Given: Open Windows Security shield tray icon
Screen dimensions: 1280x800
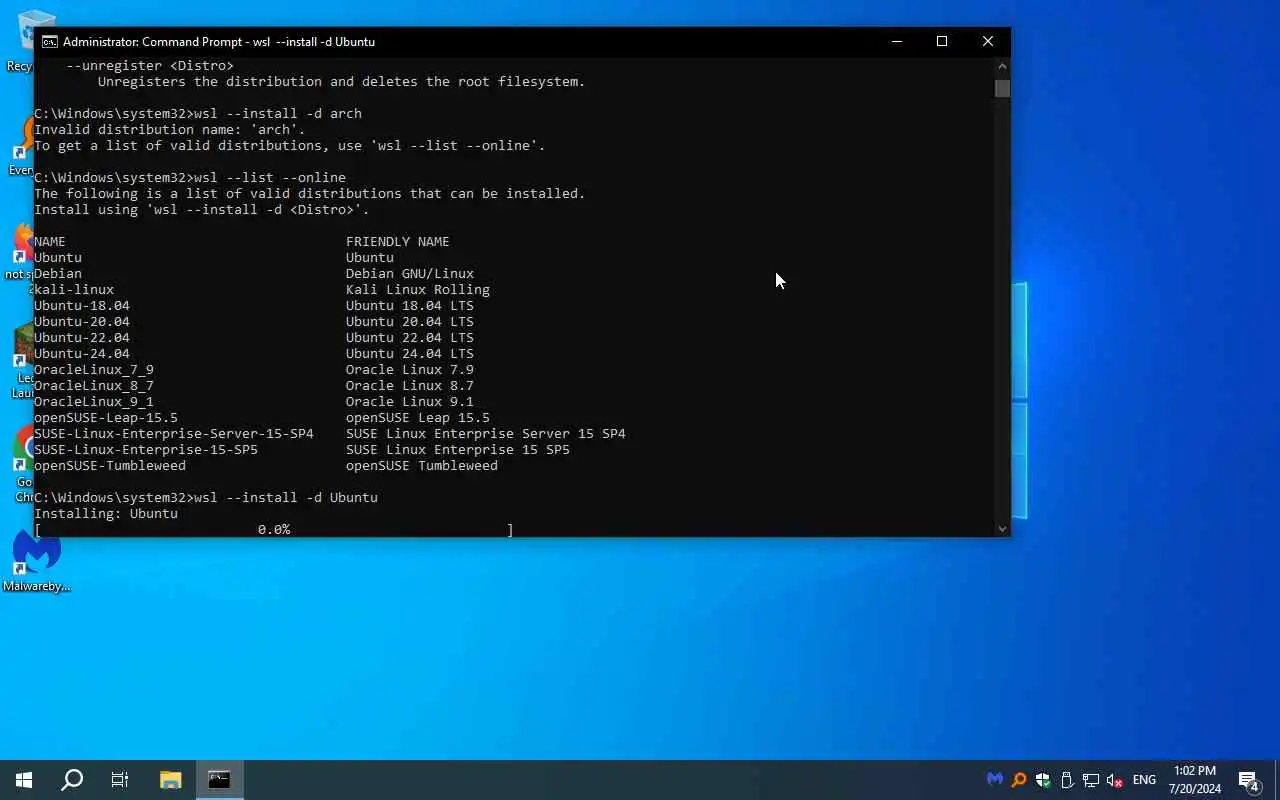Looking at the screenshot, I should [1043, 780].
